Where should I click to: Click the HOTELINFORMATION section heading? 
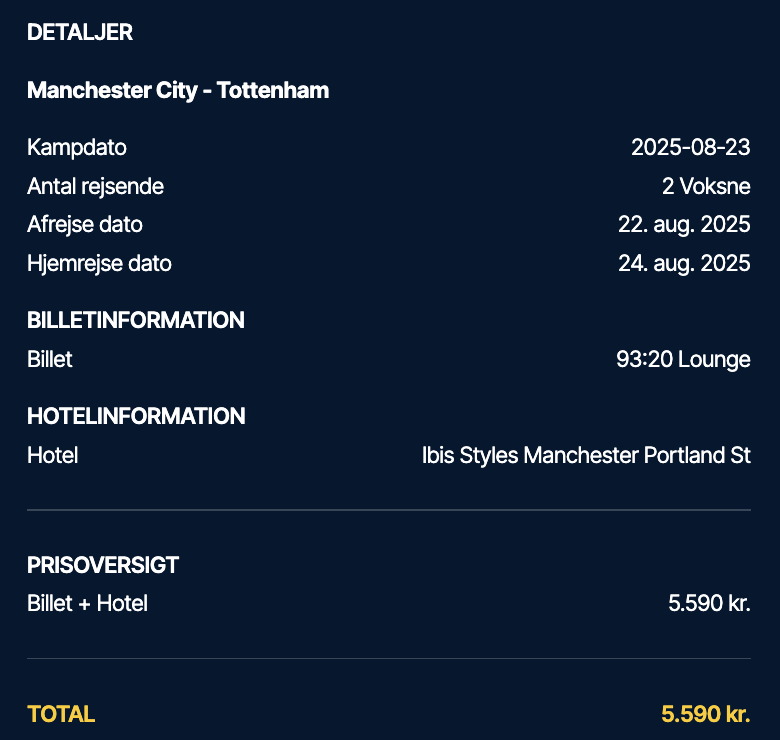(x=136, y=416)
